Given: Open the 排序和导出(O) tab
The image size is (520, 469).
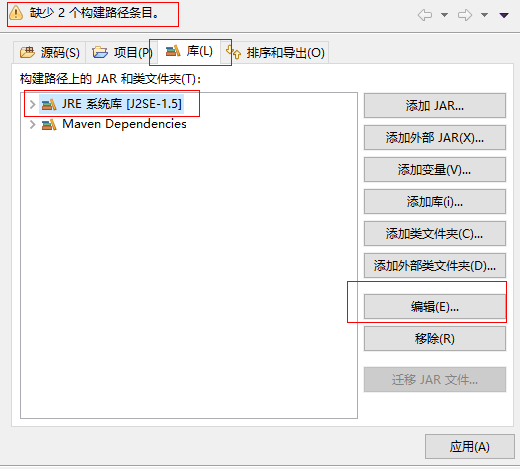Looking at the screenshot, I should point(275,52).
